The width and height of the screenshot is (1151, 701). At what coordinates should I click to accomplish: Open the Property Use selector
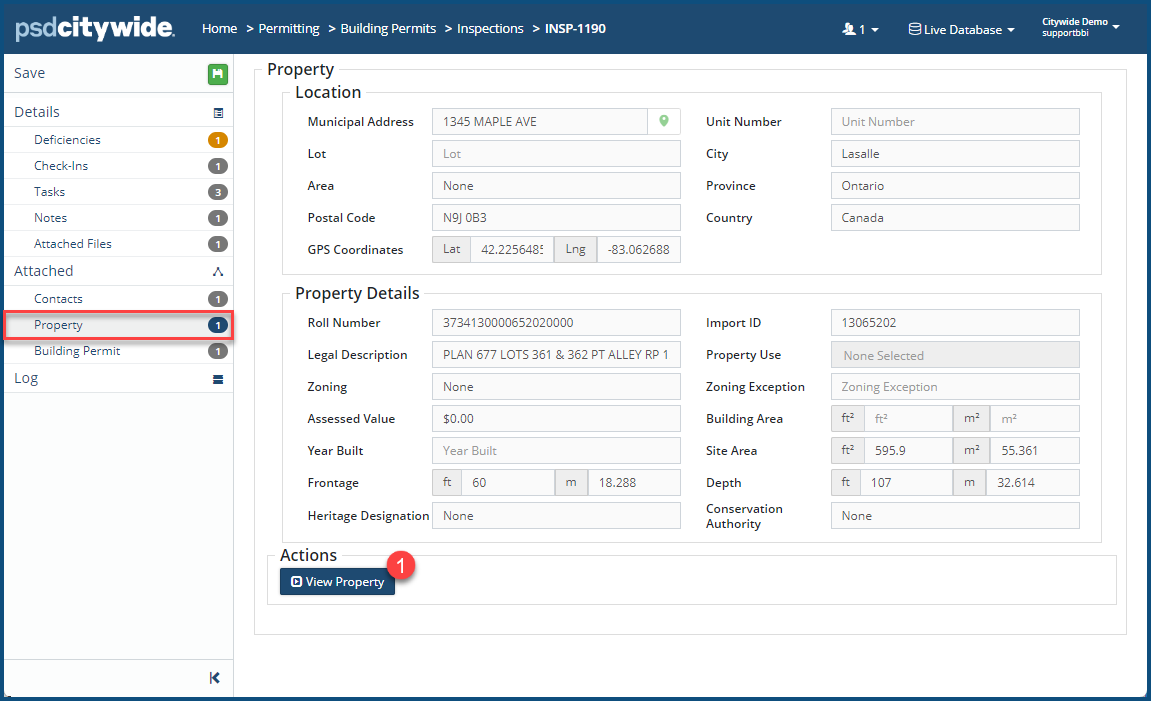955,355
